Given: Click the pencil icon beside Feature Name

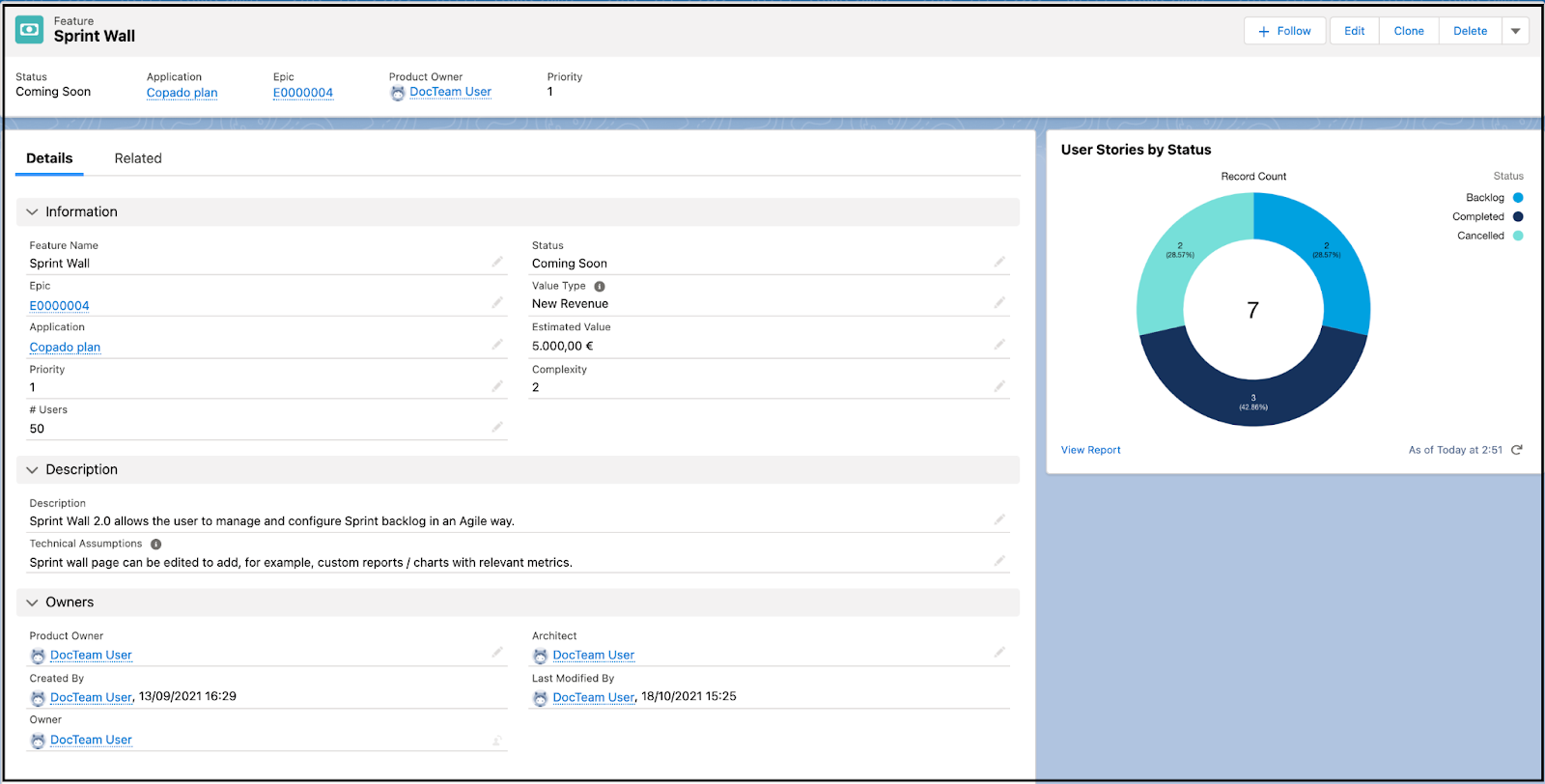Looking at the screenshot, I should (x=497, y=262).
